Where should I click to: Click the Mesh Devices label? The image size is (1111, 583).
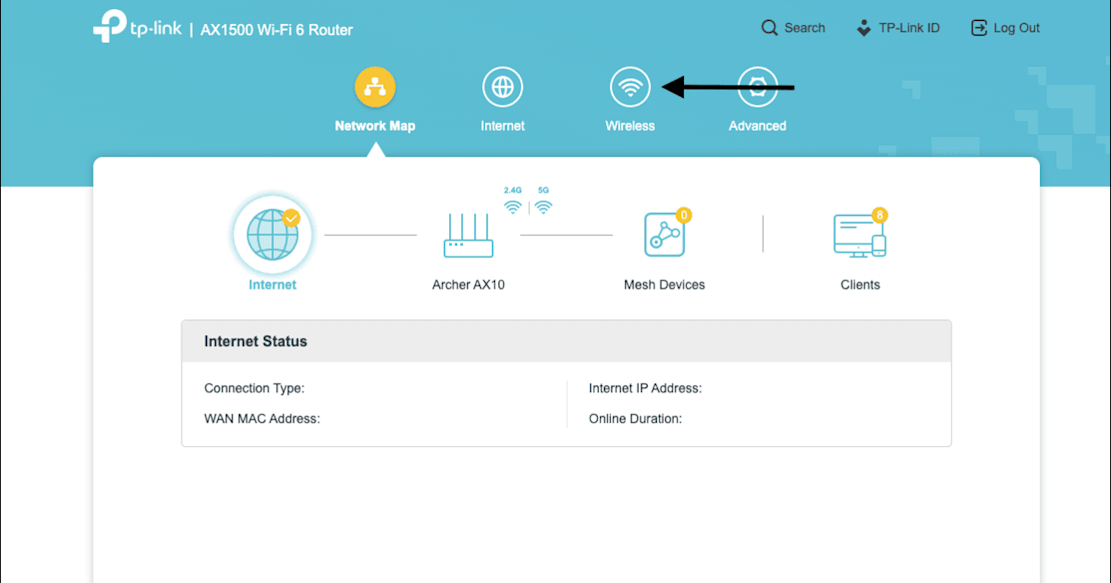click(665, 285)
